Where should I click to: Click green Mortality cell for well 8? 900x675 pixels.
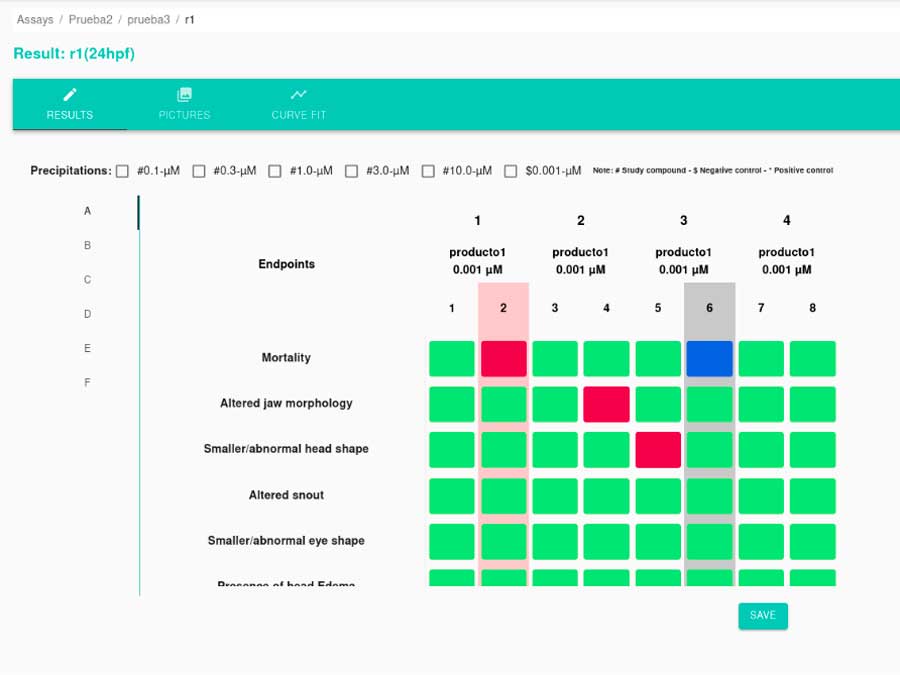(x=812, y=359)
